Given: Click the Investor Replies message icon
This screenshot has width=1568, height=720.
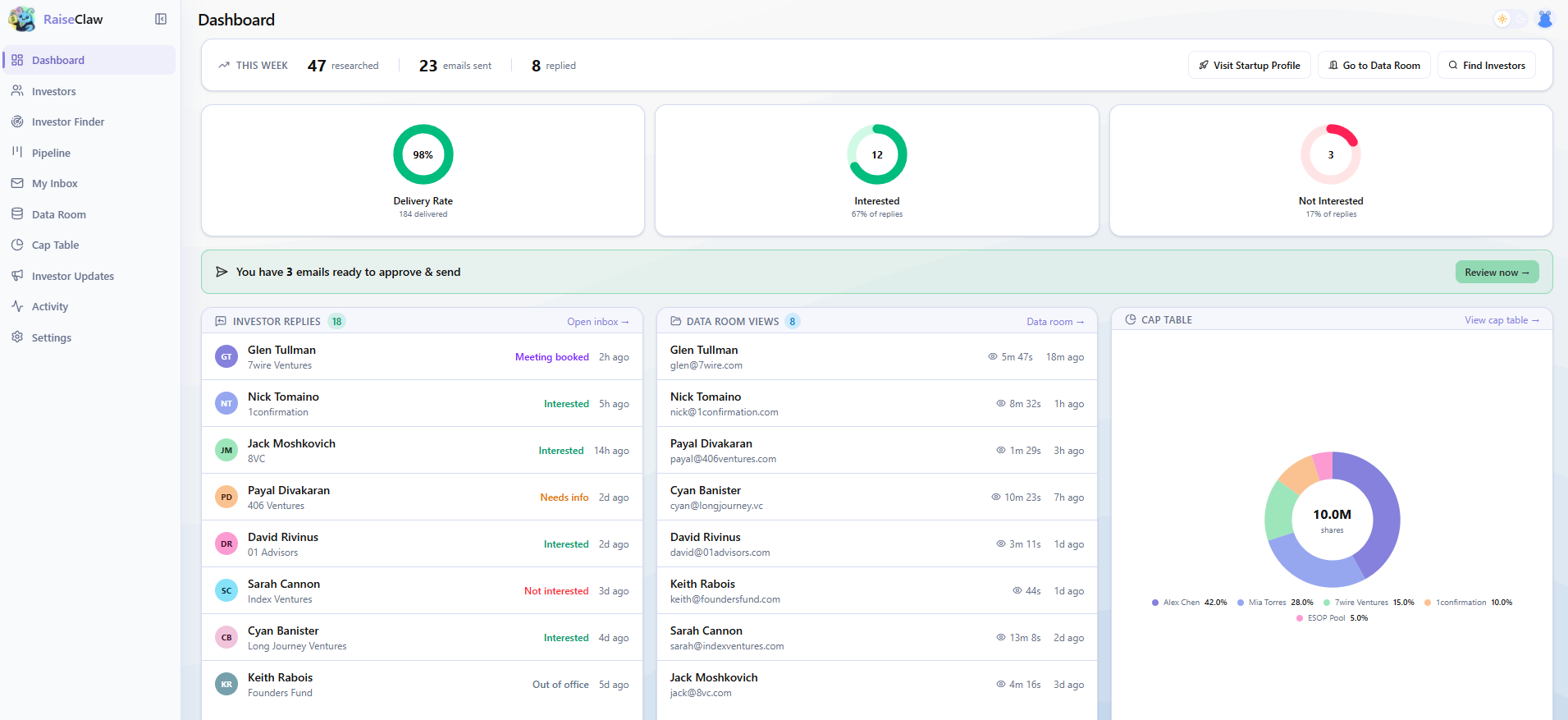Looking at the screenshot, I should pos(221,321).
